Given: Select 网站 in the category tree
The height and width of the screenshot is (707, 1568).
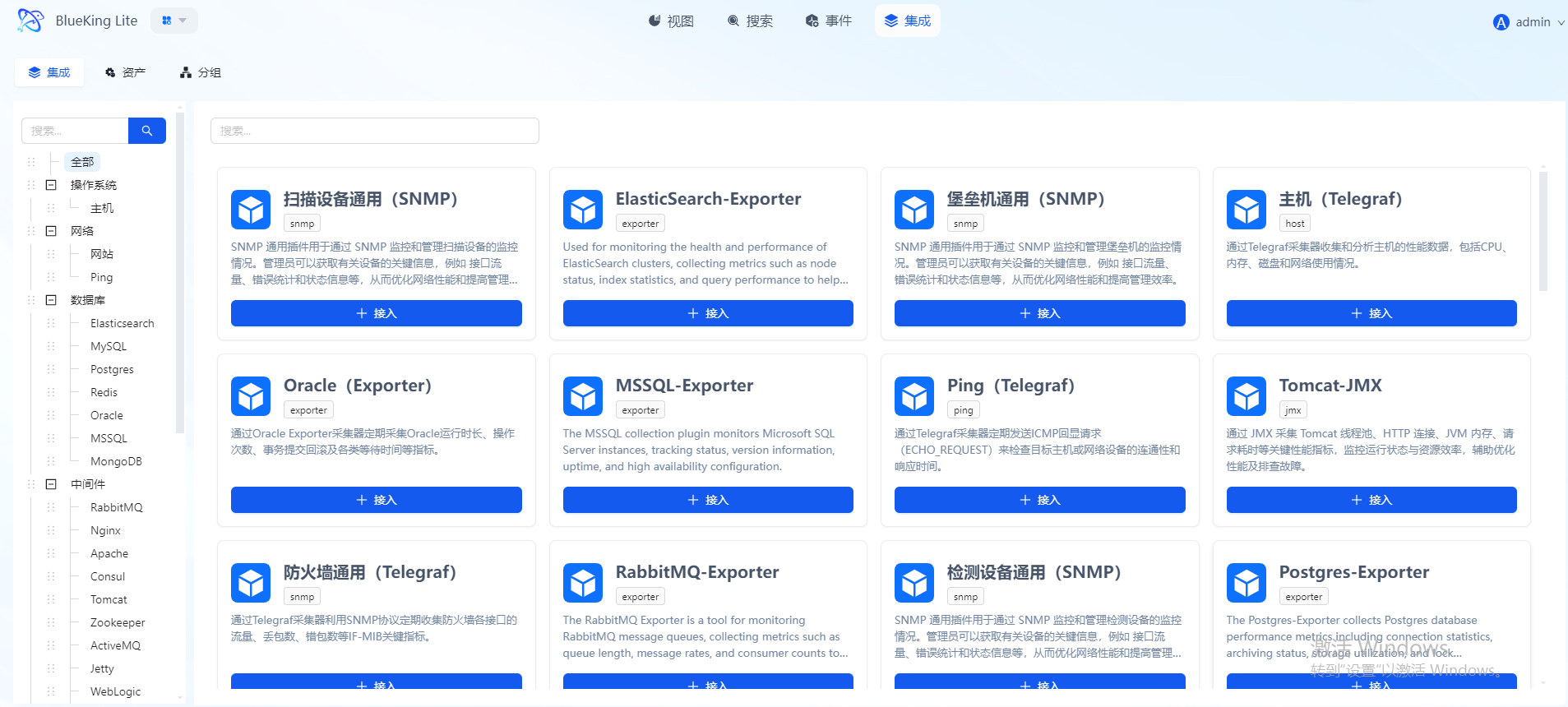Looking at the screenshot, I should 102,254.
